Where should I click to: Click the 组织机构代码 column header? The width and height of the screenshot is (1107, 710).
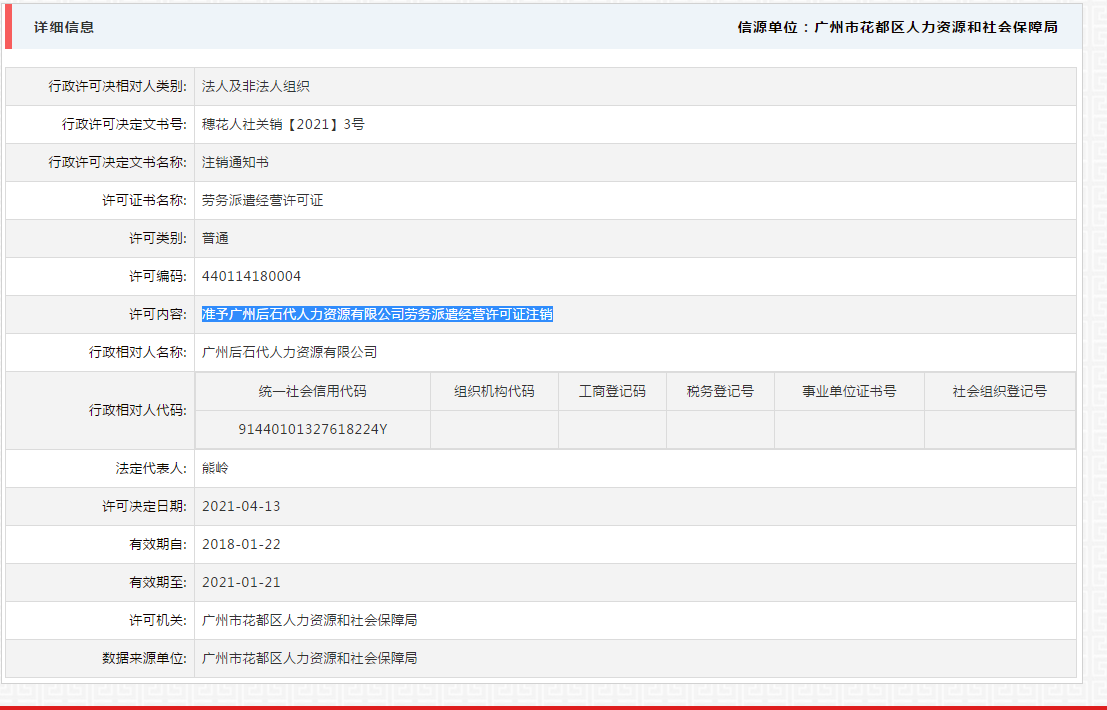point(494,392)
